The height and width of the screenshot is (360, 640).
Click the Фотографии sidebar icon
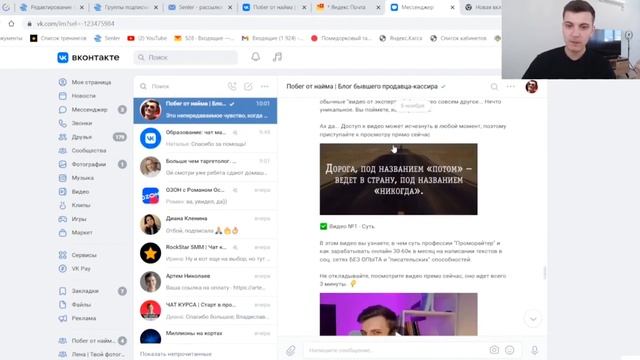pyautogui.click(x=62, y=164)
